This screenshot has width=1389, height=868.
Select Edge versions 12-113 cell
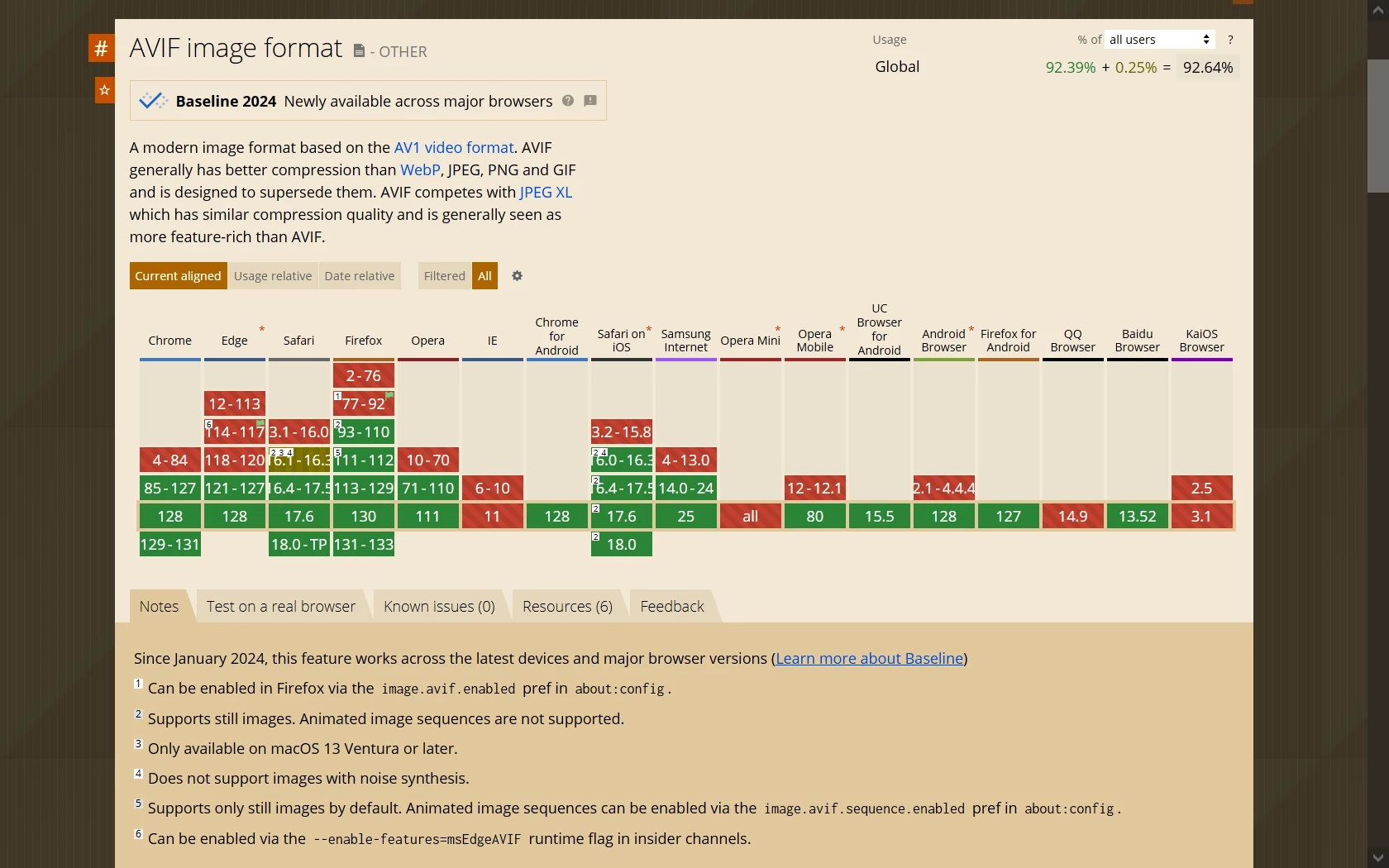pyautogui.click(x=235, y=403)
